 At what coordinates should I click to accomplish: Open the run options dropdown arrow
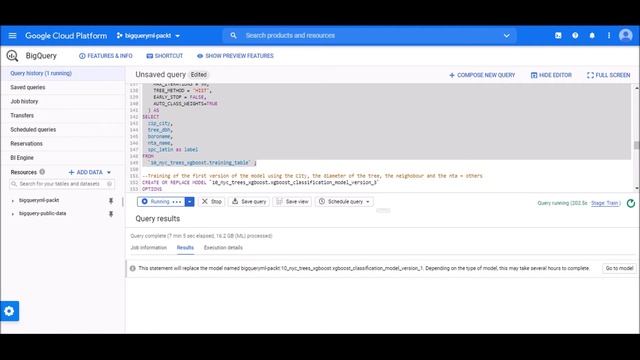tap(189, 202)
